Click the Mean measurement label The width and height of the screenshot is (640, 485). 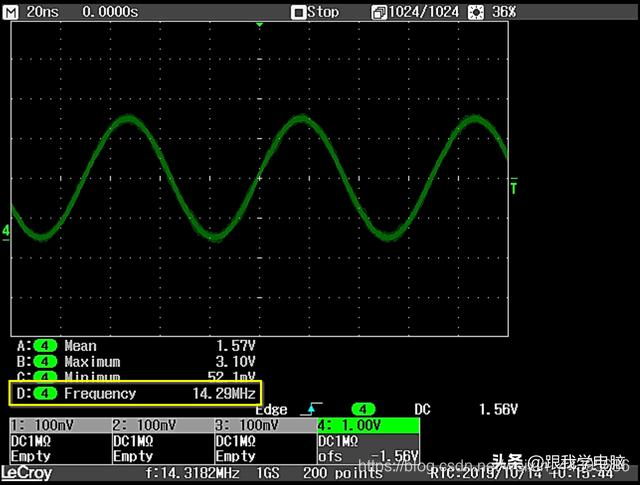click(80, 346)
